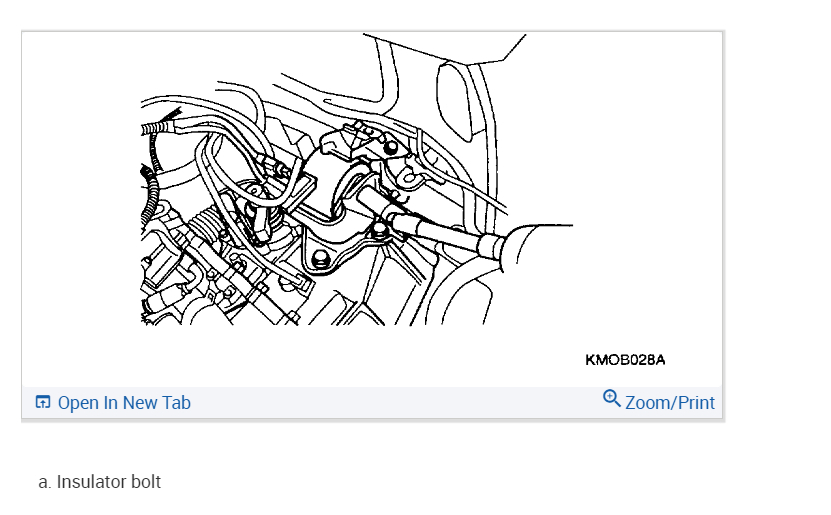Click the oval opening in the body panel
Screen dimensions: 831x515
pyautogui.click(x=453, y=102)
